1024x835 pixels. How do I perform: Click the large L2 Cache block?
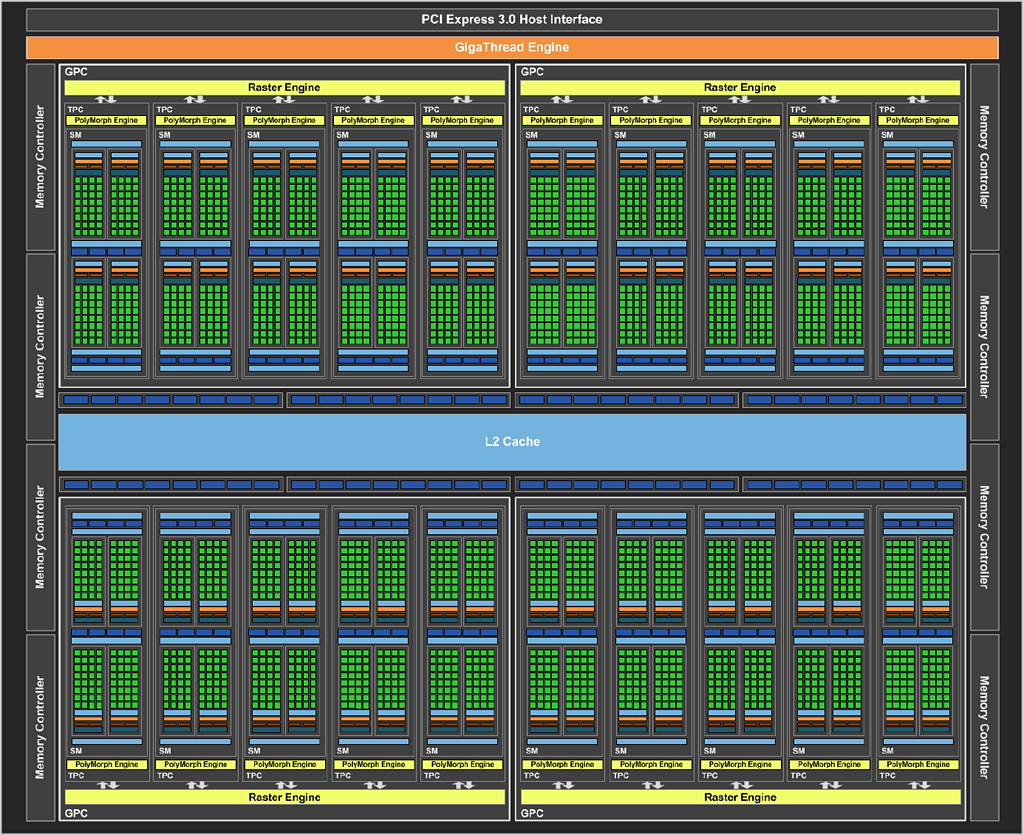(x=512, y=441)
